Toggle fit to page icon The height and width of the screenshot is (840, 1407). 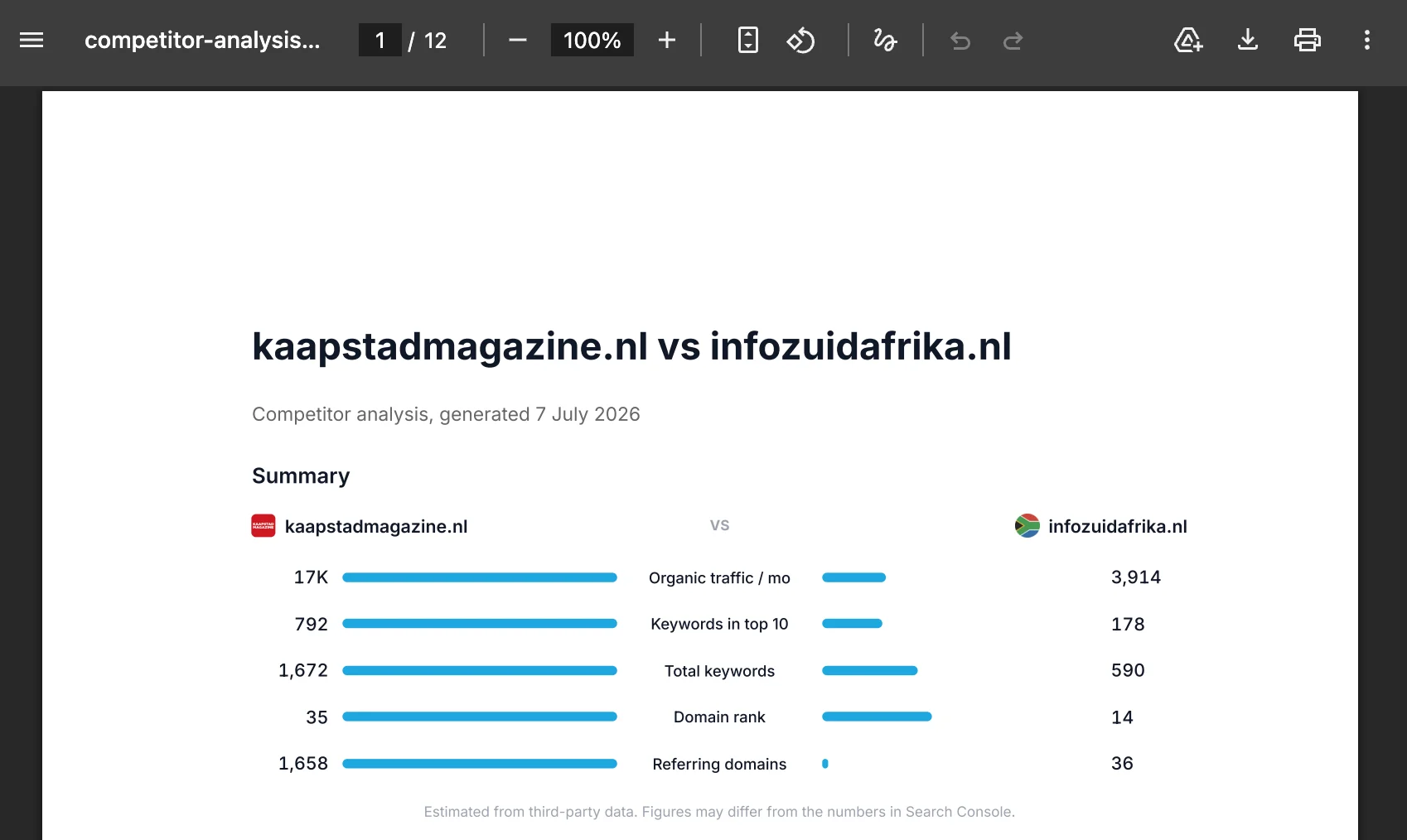click(x=748, y=40)
